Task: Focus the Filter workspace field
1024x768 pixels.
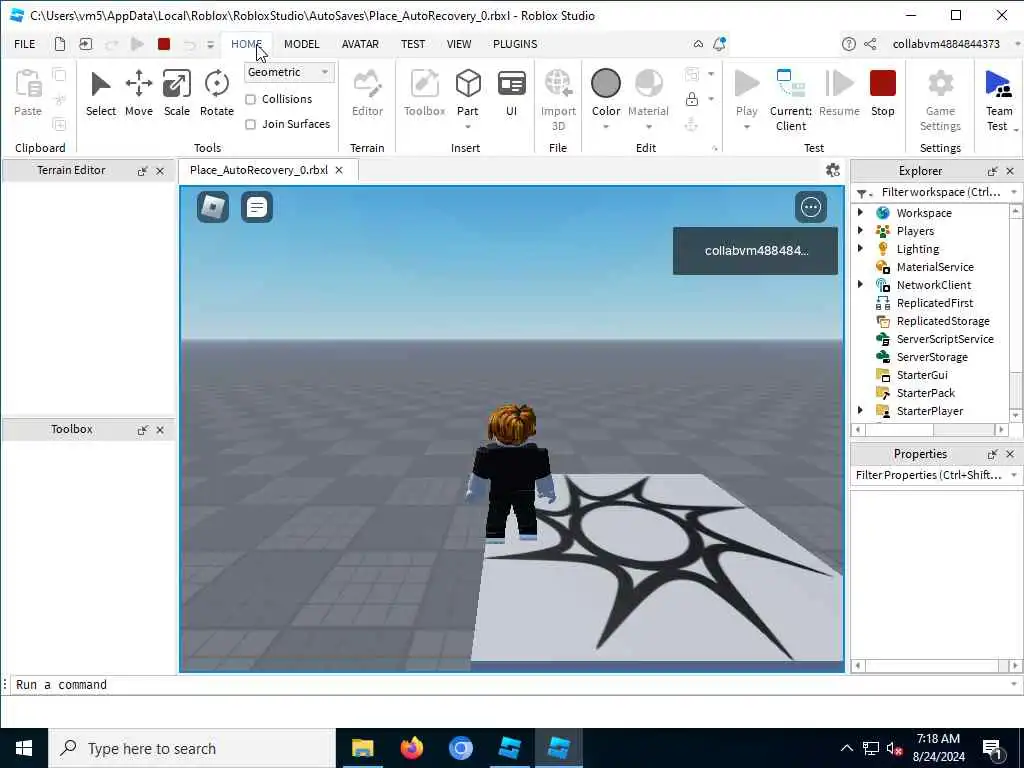Action: pos(940,192)
